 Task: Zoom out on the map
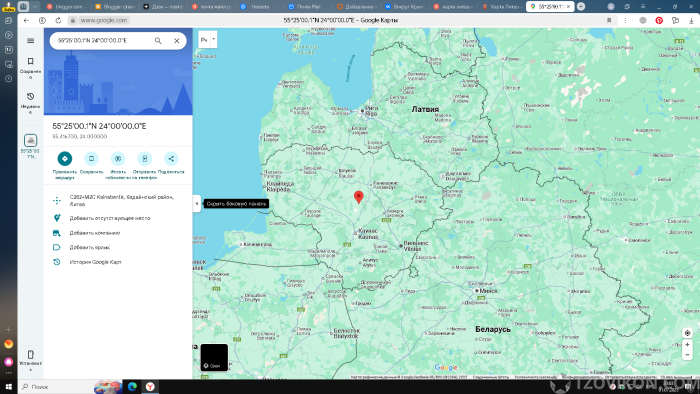coord(688,355)
